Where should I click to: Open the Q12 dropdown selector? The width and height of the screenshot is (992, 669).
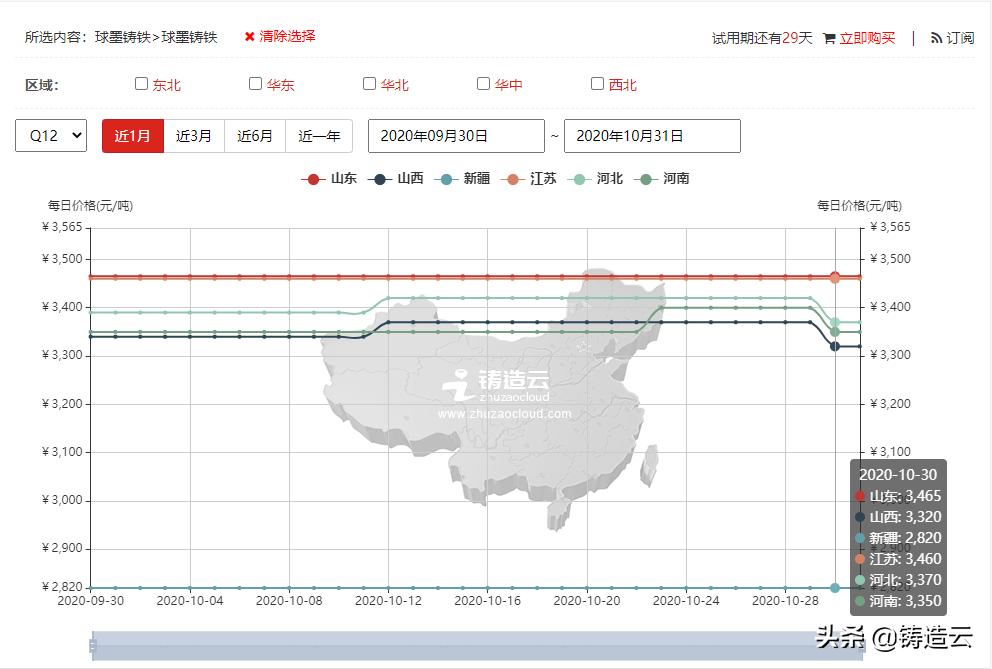(50, 136)
